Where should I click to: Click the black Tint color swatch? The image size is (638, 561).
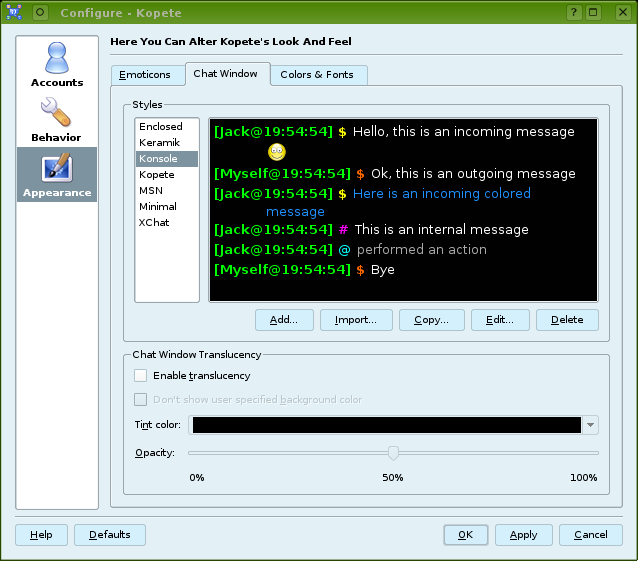pyautogui.click(x=387, y=425)
